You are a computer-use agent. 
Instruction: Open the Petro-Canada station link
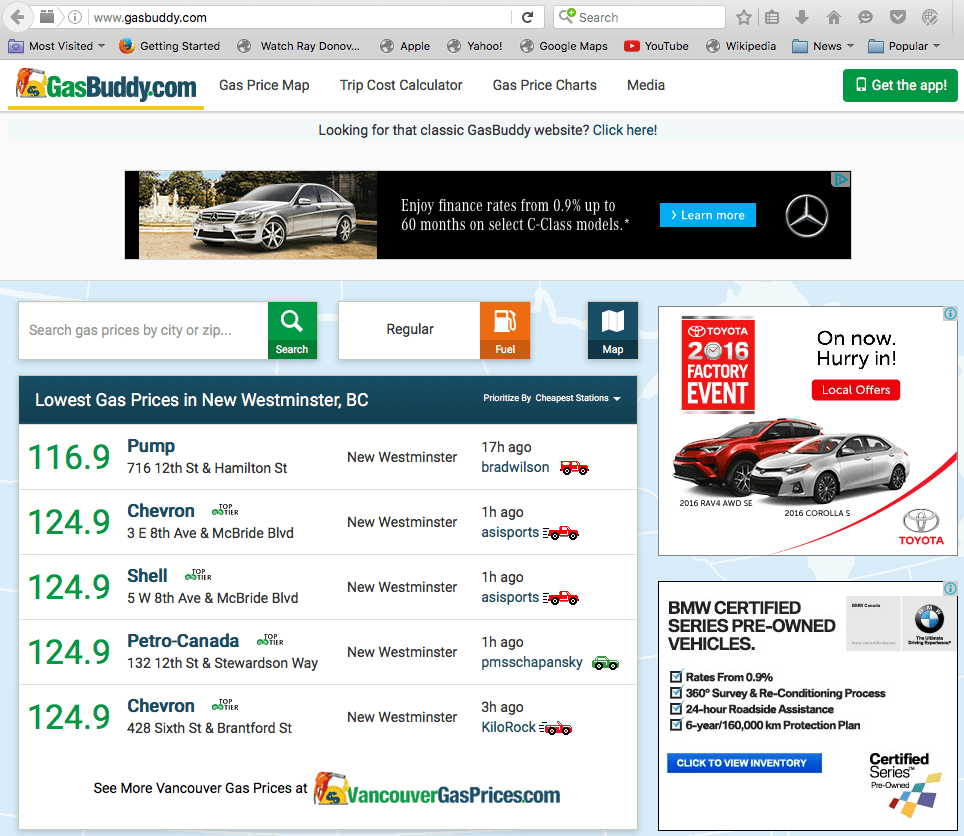[x=183, y=641]
